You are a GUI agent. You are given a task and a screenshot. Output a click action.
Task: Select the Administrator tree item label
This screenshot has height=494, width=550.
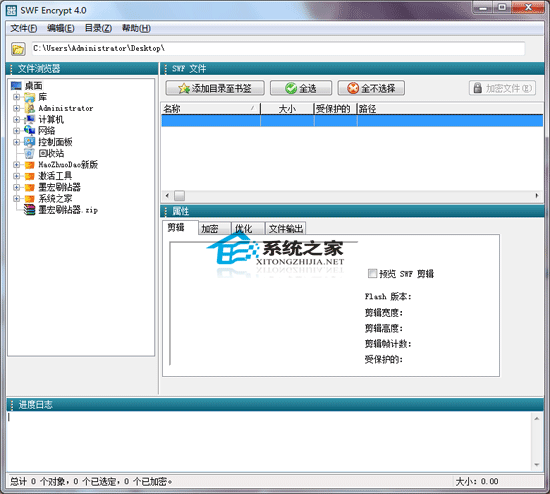click(66, 108)
